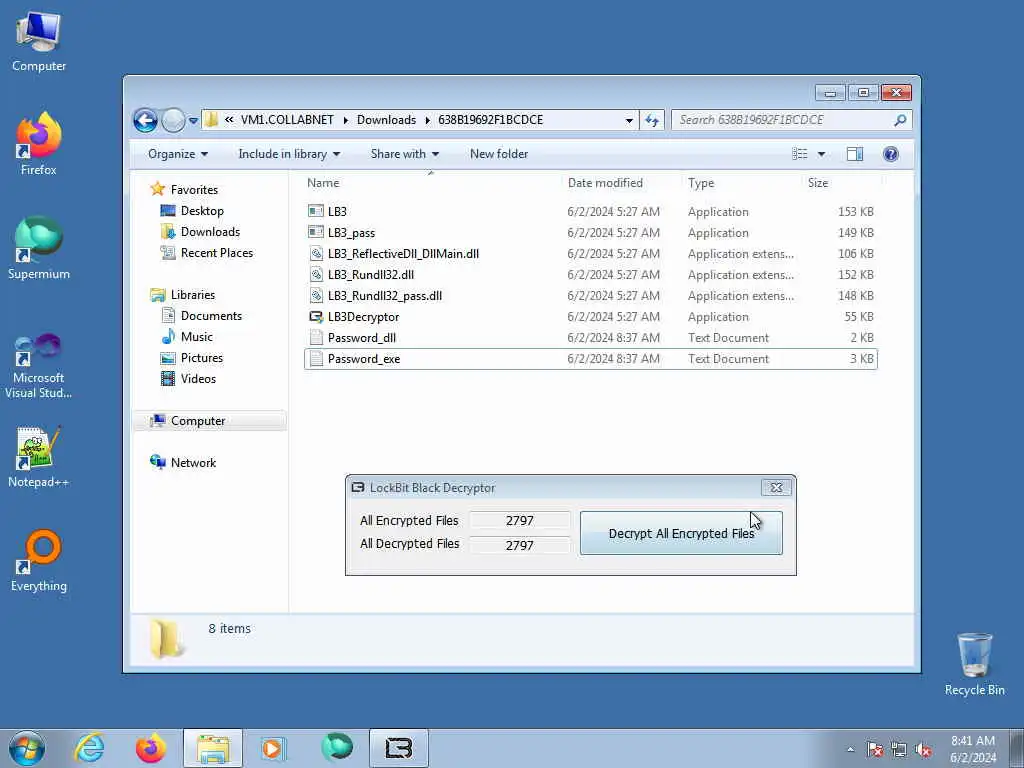Expand the address bar history dropdown
The image size is (1024, 768).
pos(629,120)
